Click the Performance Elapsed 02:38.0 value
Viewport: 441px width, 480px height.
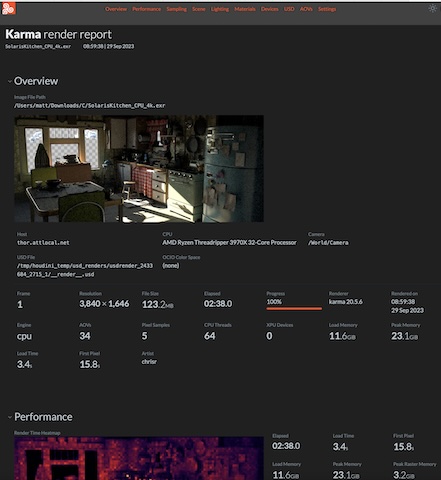pyautogui.click(x=286, y=446)
